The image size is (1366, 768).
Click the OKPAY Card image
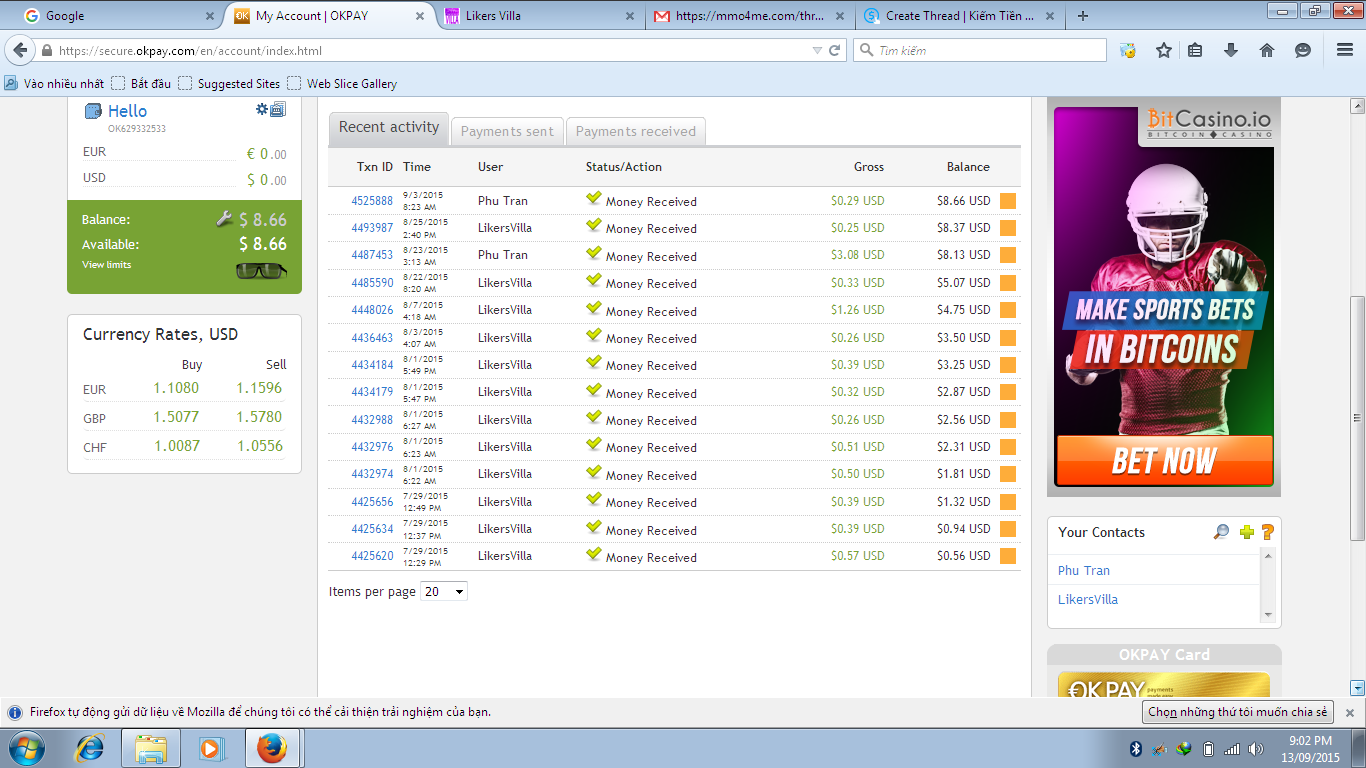[1164, 684]
